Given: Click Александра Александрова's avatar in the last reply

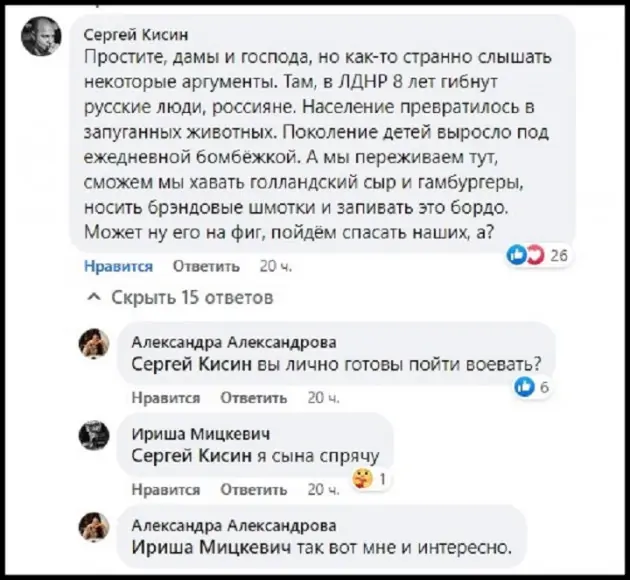Looking at the screenshot, I should [x=94, y=527].
